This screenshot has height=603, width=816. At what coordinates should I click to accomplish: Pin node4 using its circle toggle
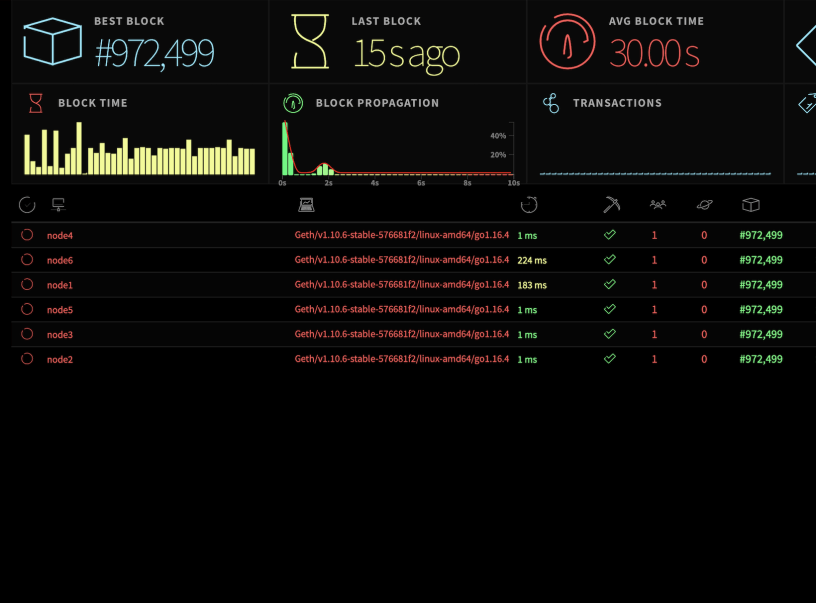[27, 235]
